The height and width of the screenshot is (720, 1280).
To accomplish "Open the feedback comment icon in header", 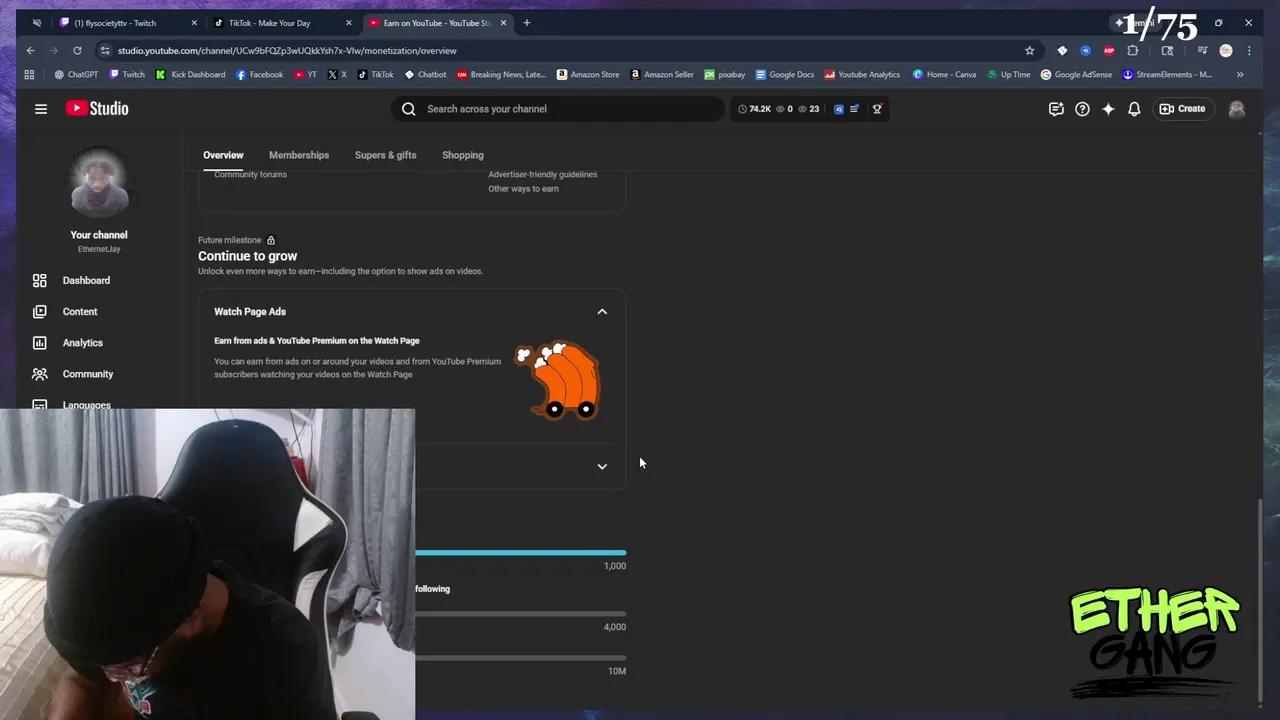I will point(1056,109).
